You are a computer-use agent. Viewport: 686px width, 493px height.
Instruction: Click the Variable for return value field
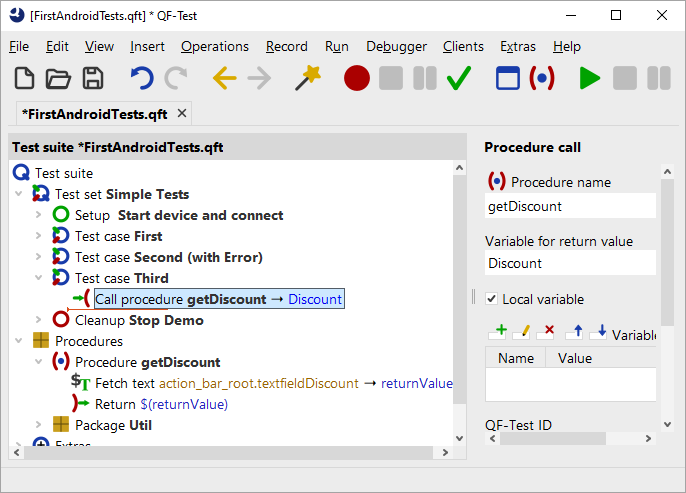pyautogui.click(x=570, y=263)
